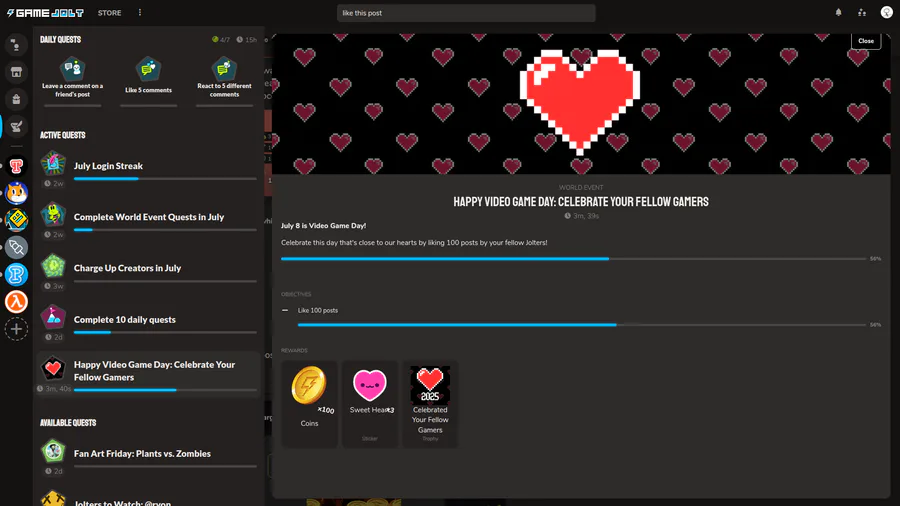900x506 pixels.
Task: Open the backpack icon in sidebar
Action: tap(16, 99)
